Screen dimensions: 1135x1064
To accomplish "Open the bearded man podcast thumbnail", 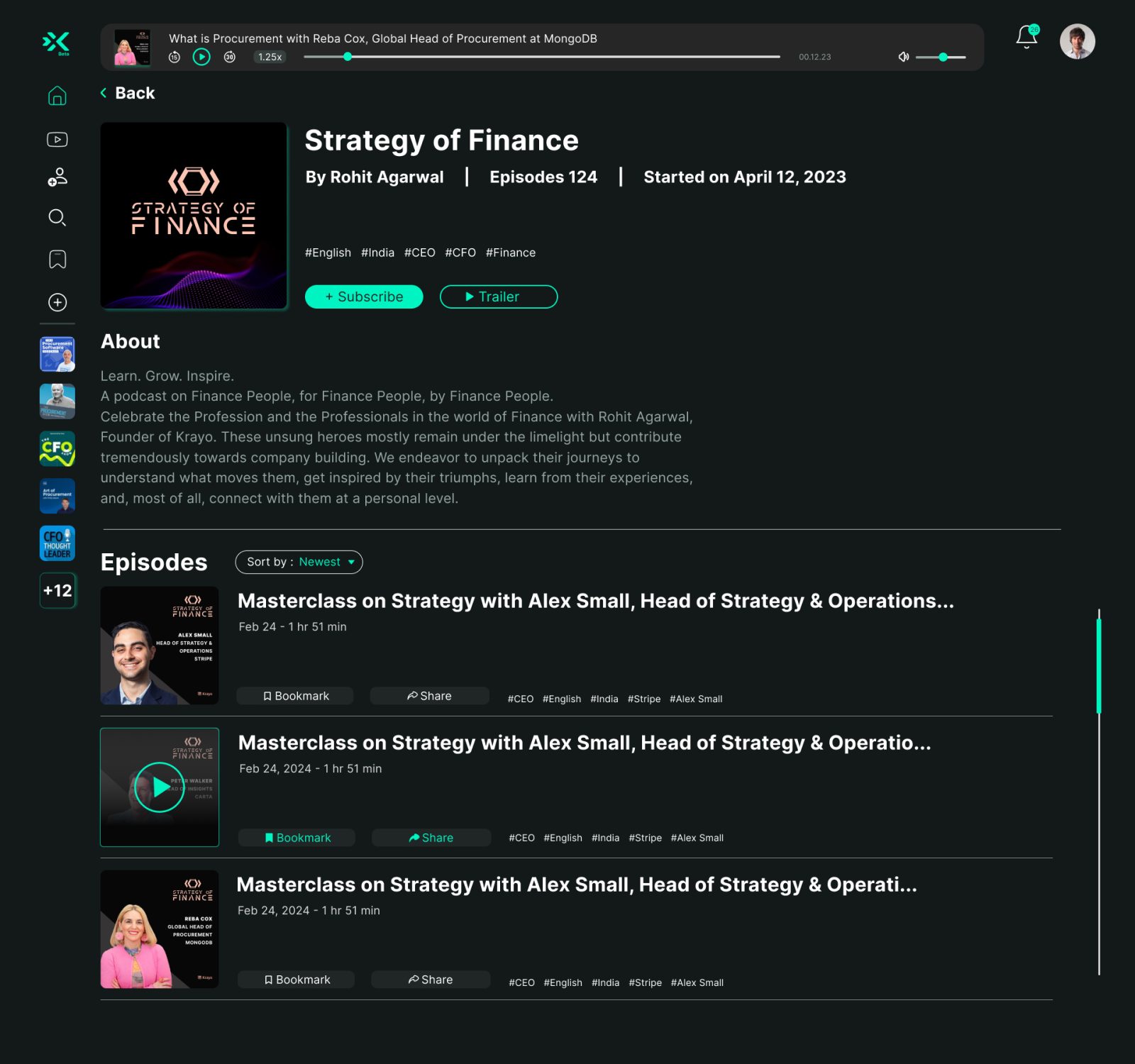I will [x=57, y=401].
